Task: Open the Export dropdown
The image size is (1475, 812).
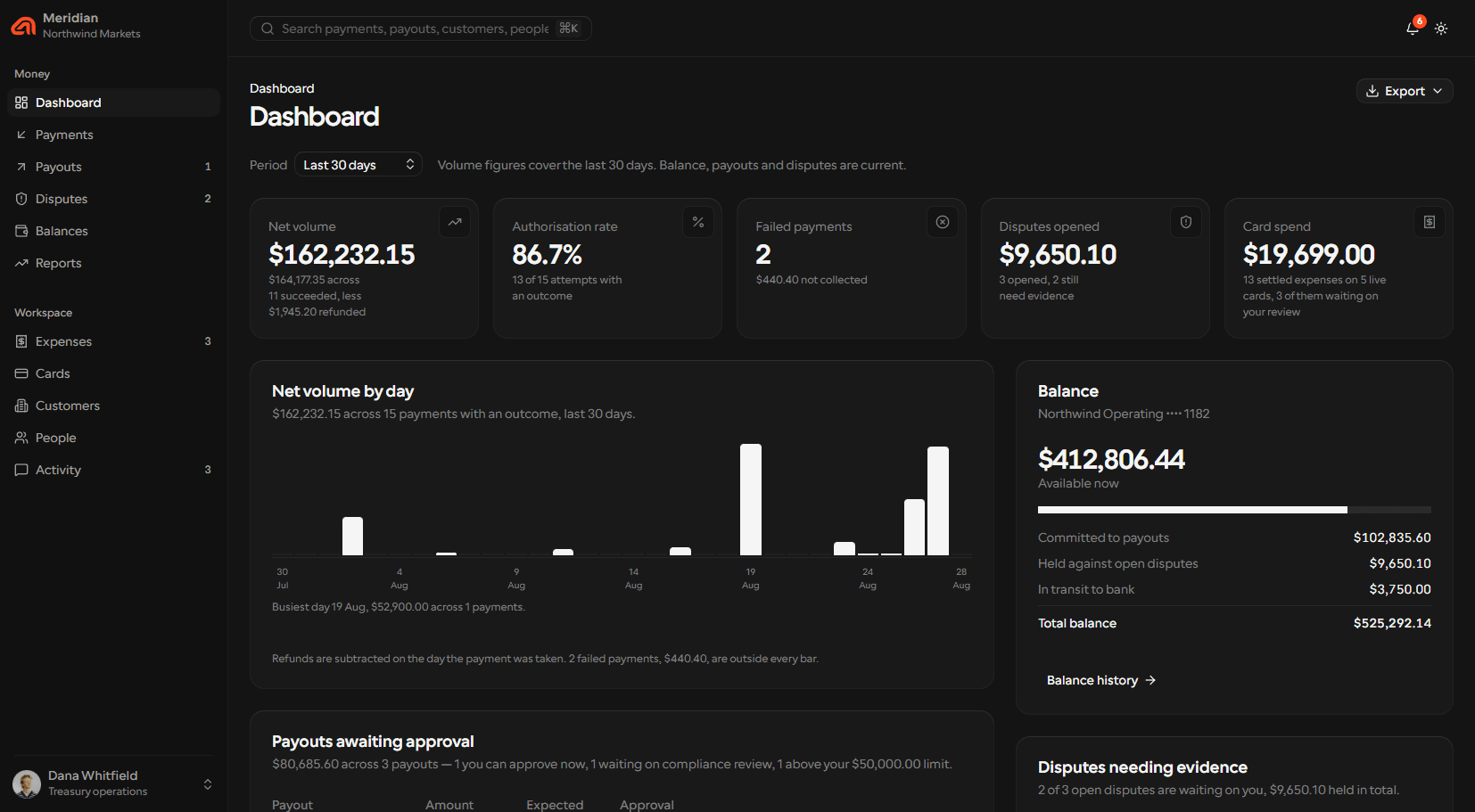Action: click(x=1405, y=91)
